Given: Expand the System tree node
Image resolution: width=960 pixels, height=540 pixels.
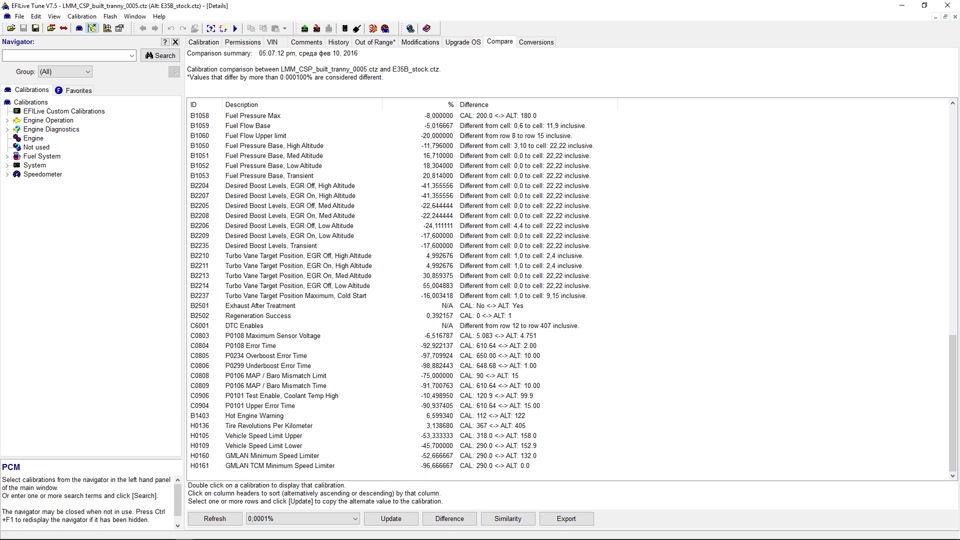Looking at the screenshot, I should click(x=7, y=165).
